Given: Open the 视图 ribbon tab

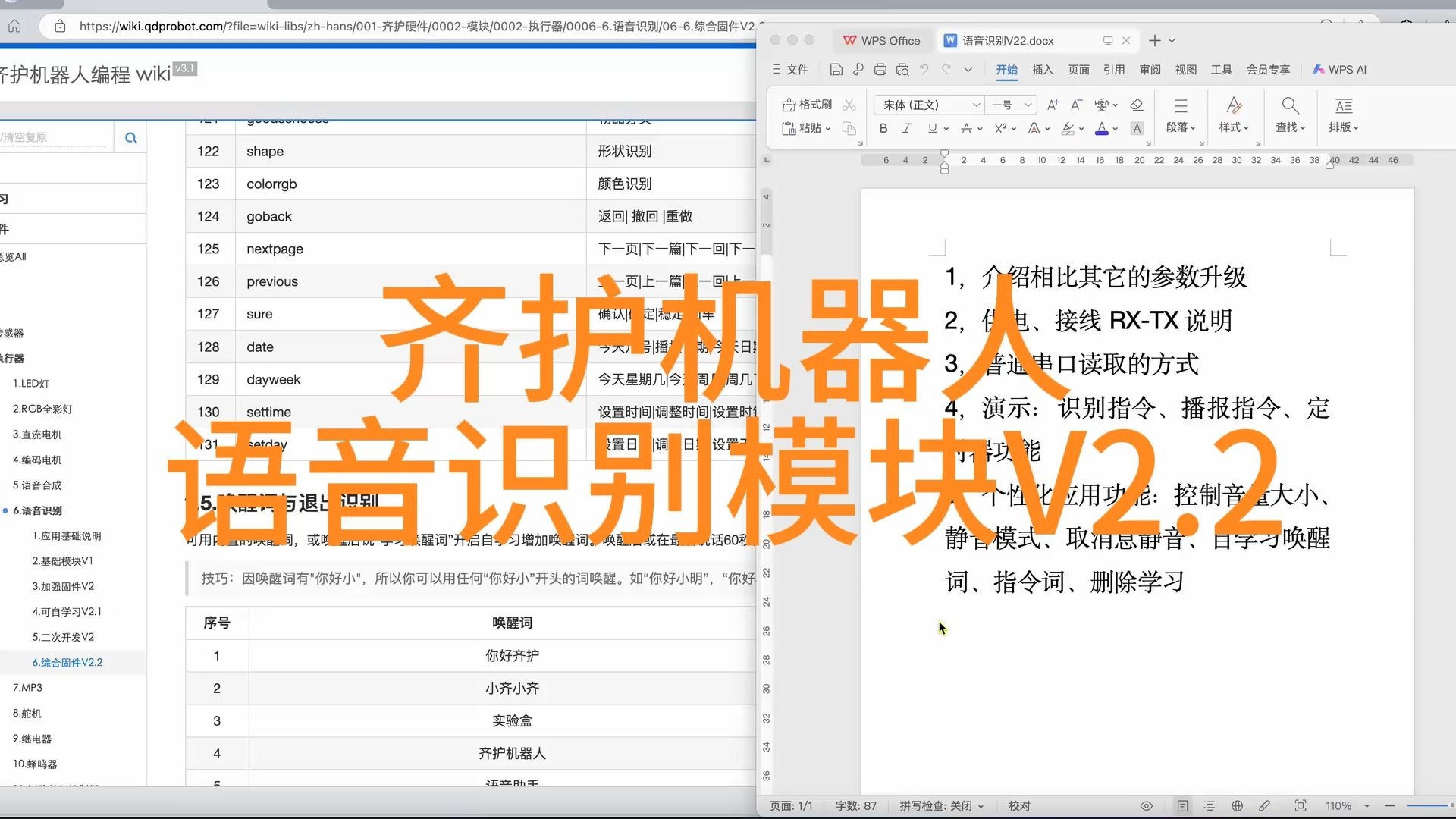Looking at the screenshot, I should pyautogui.click(x=1185, y=70).
